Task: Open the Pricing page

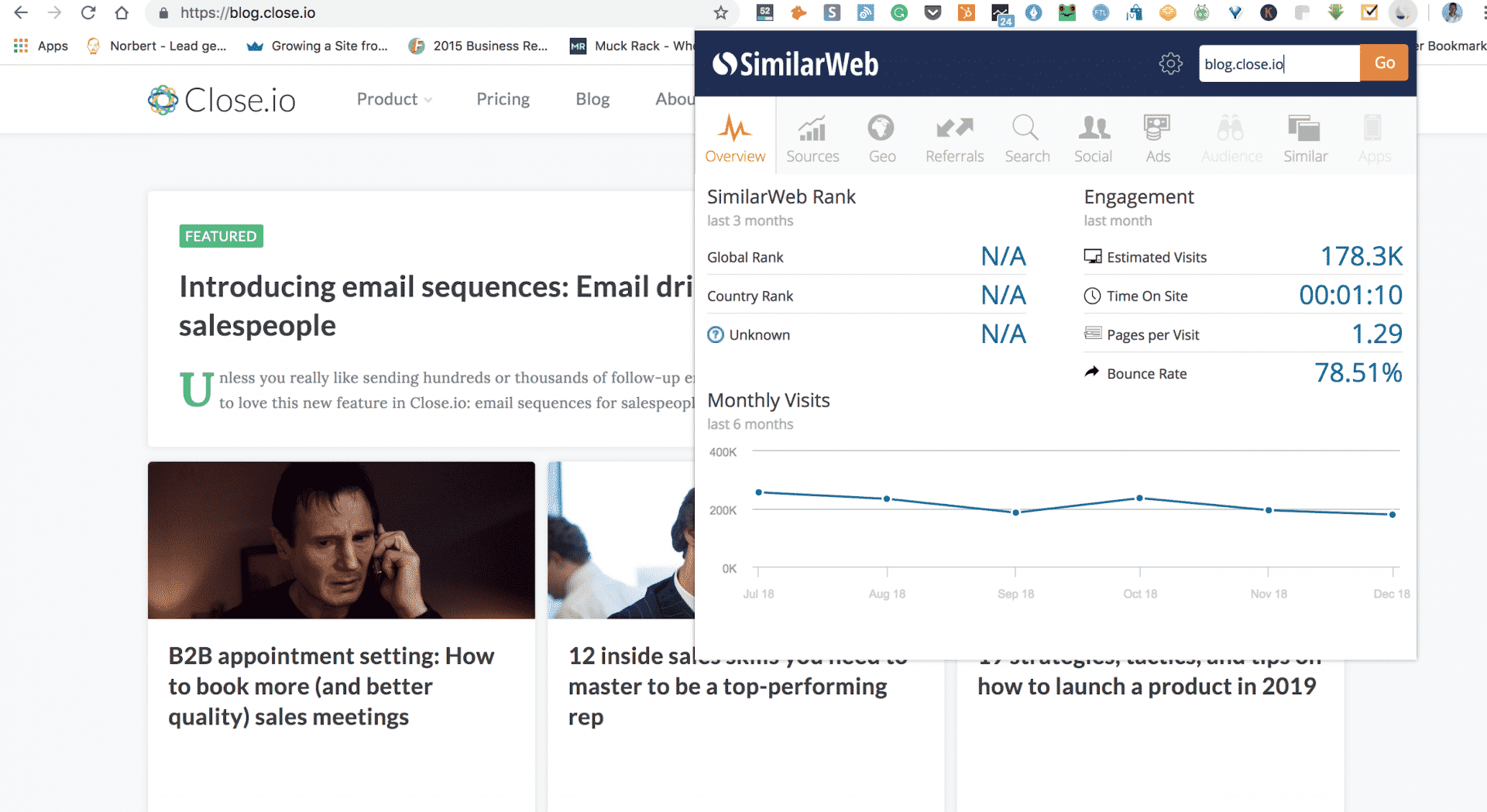Action: click(503, 99)
